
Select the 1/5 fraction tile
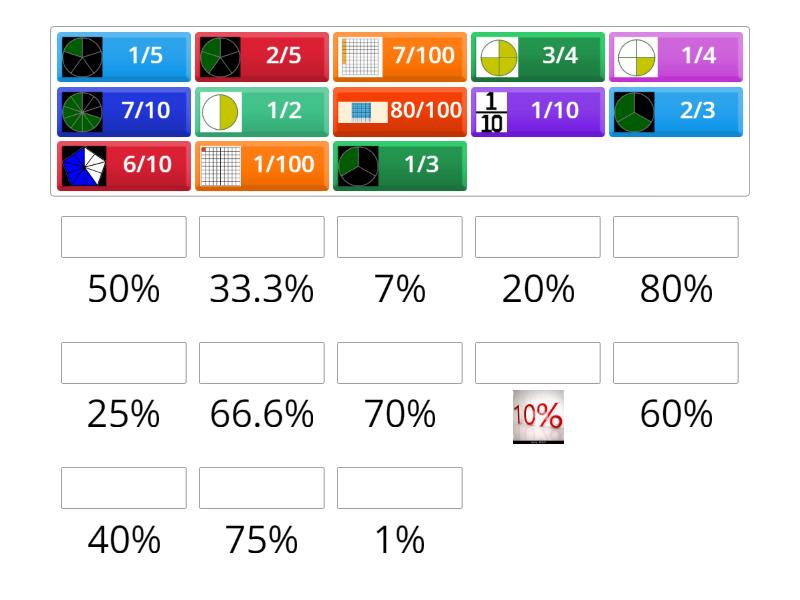click(120, 56)
